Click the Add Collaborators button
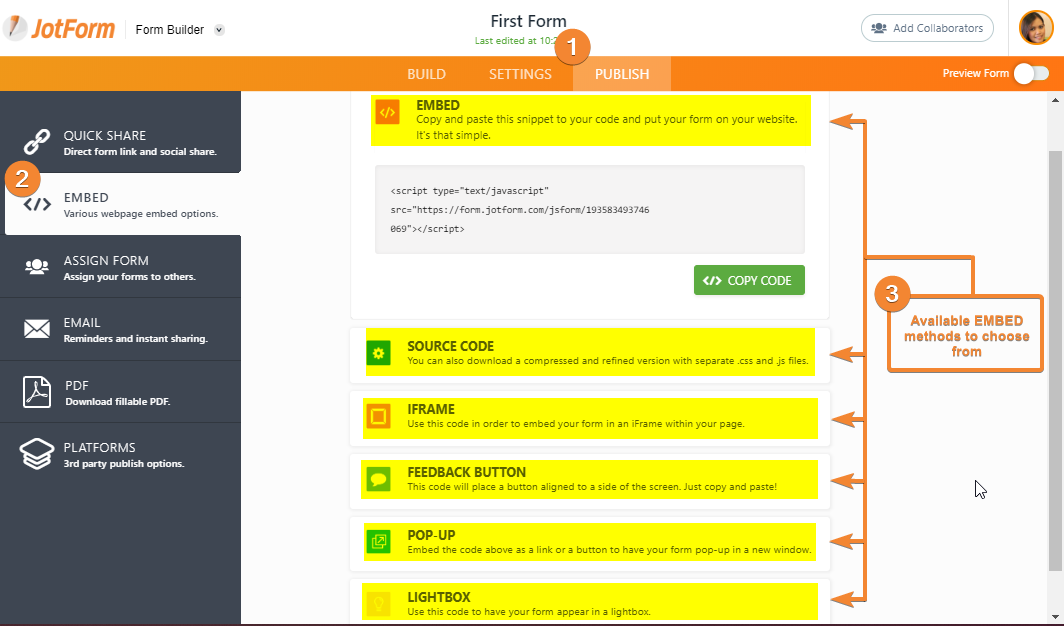The width and height of the screenshot is (1064, 626). pyautogui.click(x=927, y=28)
